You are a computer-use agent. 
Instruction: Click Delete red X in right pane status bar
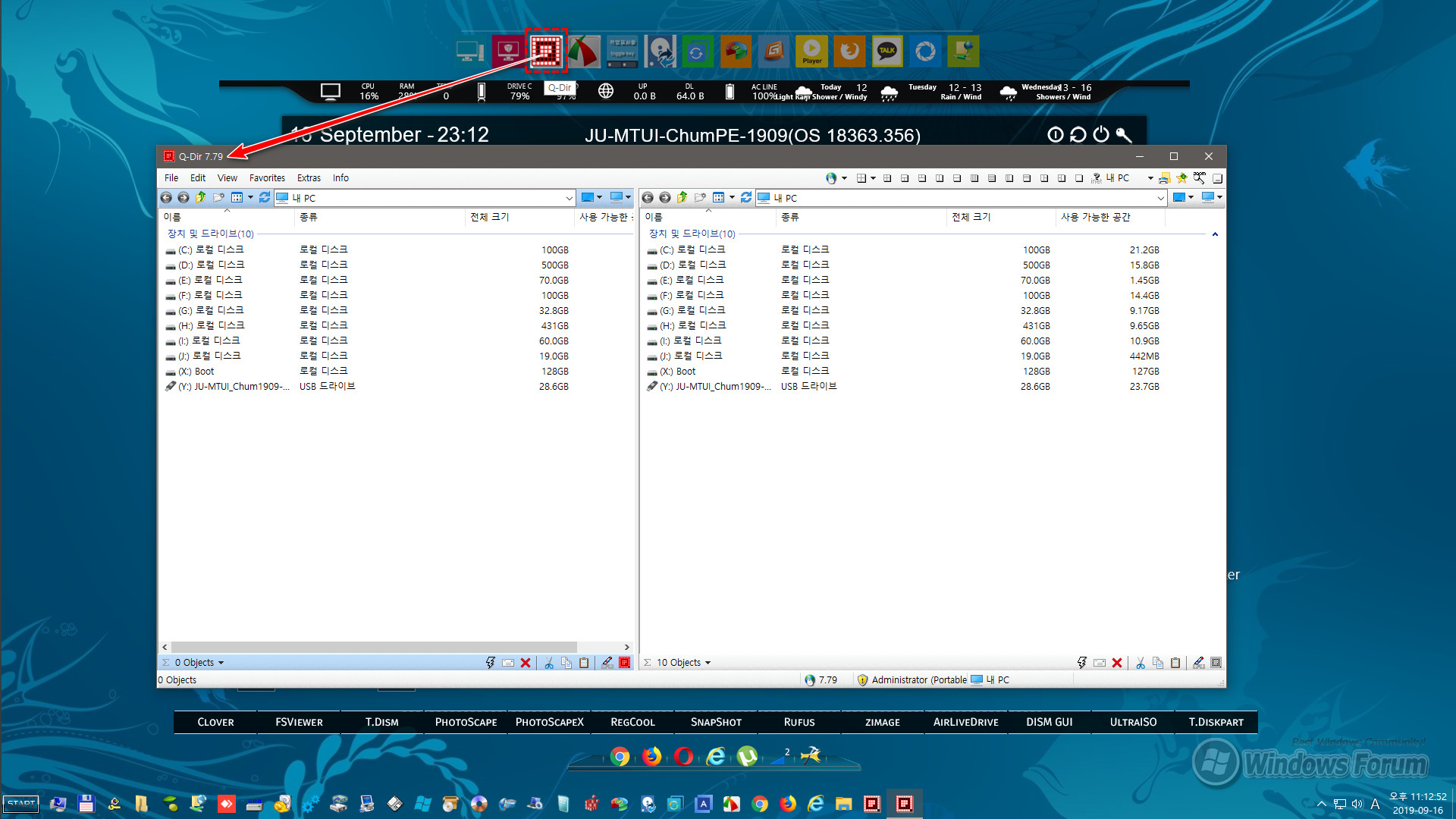pos(1117,663)
